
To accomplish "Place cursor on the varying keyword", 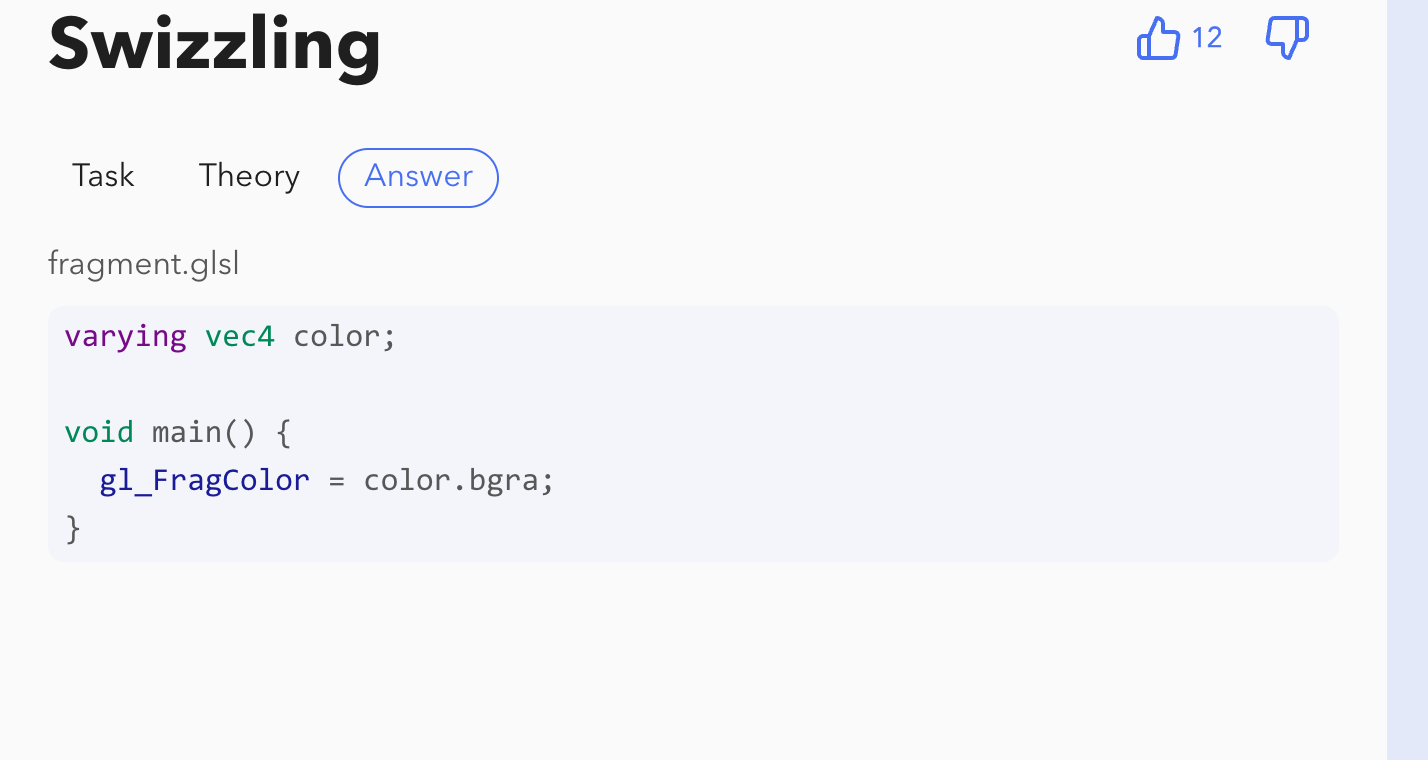I will pyautogui.click(x=126, y=337).
